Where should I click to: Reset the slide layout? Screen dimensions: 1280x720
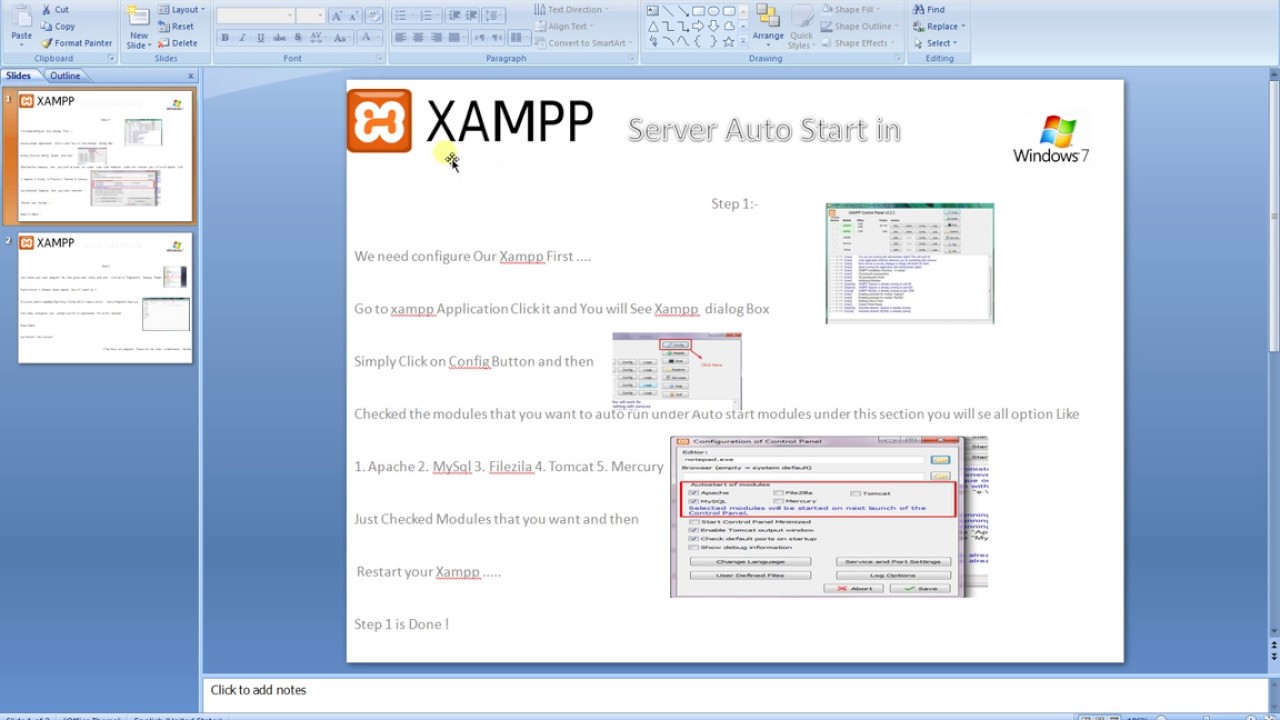pos(177,26)
